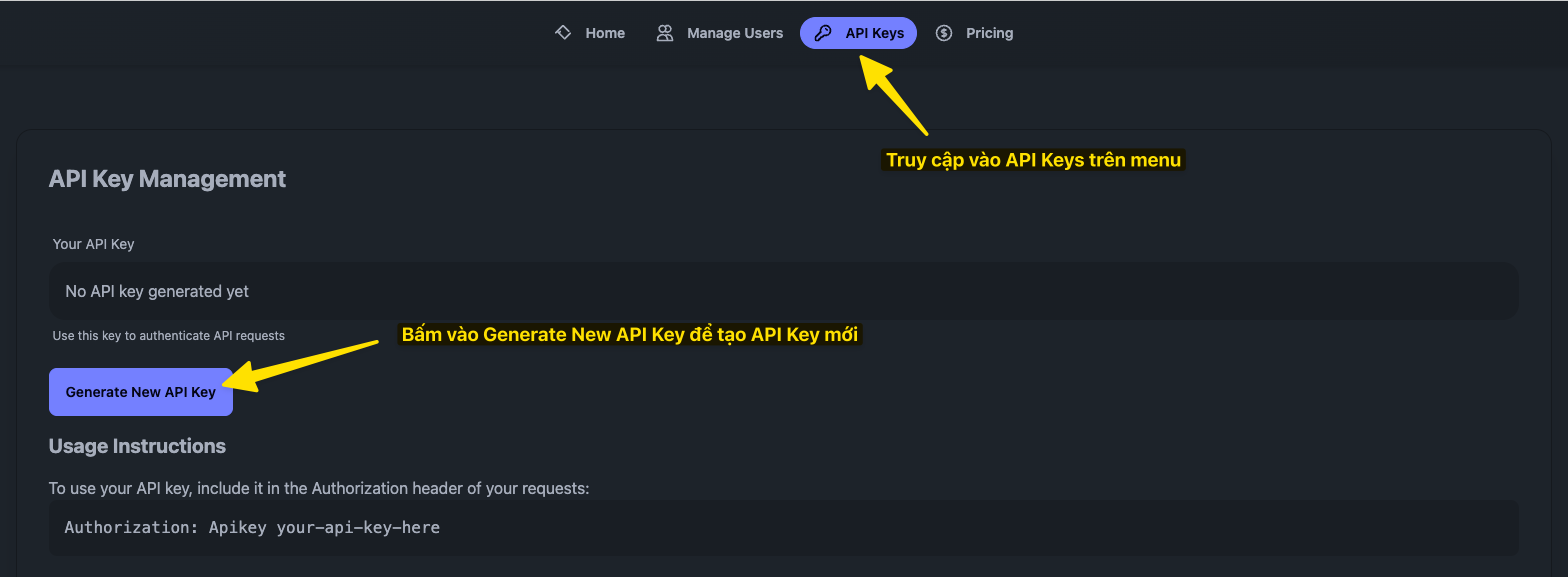This screenshot has height=577, width=1568.
Task: Click the Manage Users people icon
Action: (664, 33)
